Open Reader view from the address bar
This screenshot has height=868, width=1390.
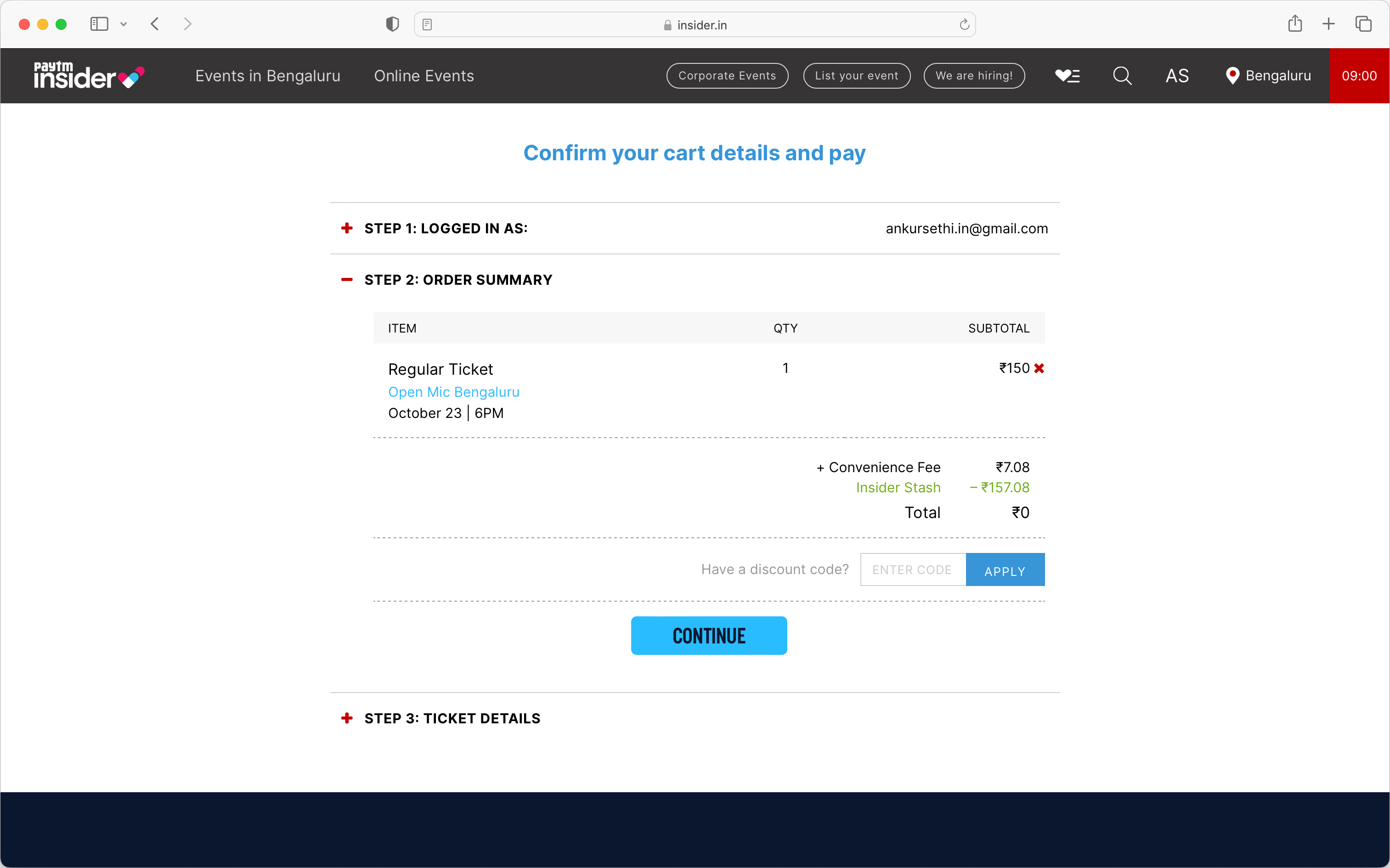[x=427, y=24]
